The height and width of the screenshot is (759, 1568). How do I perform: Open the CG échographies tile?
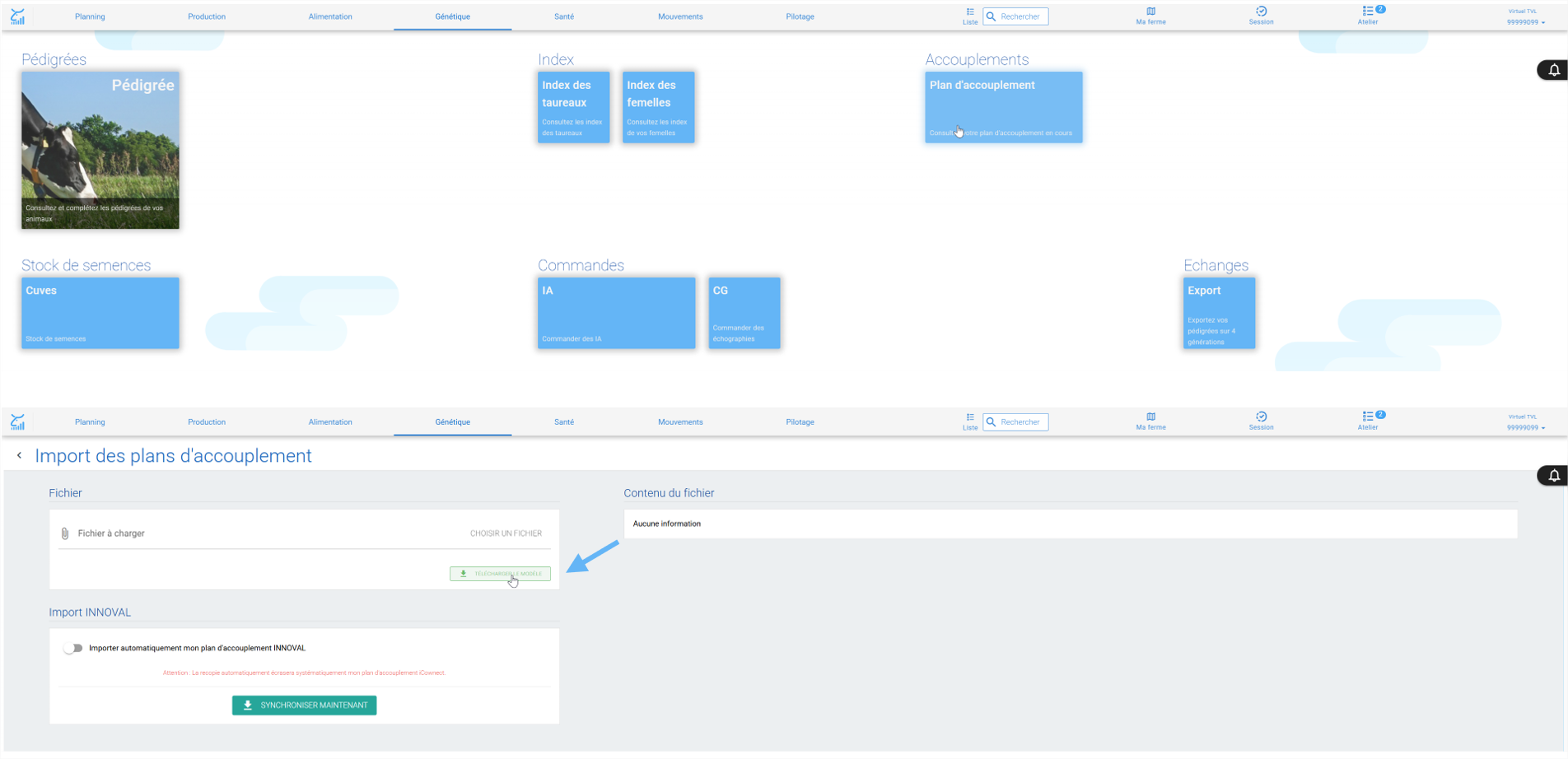(744, 313)
